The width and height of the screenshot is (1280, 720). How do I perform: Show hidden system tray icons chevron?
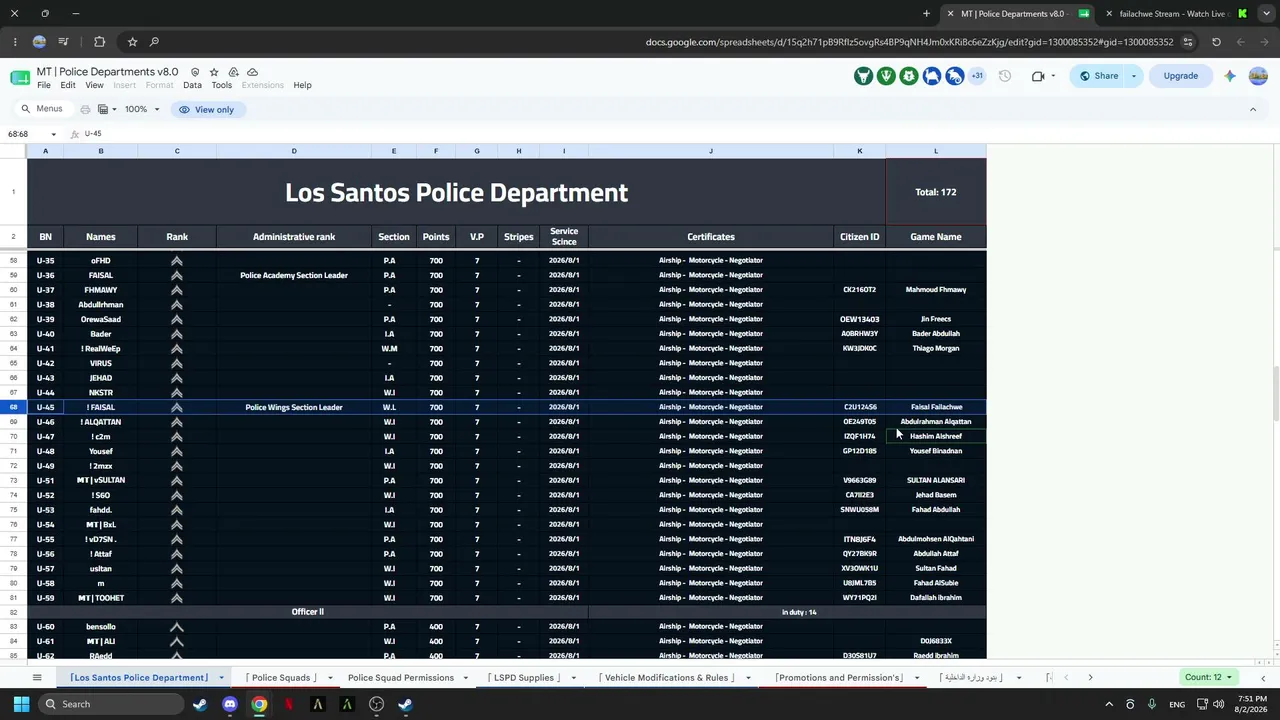pos(1108,704)
